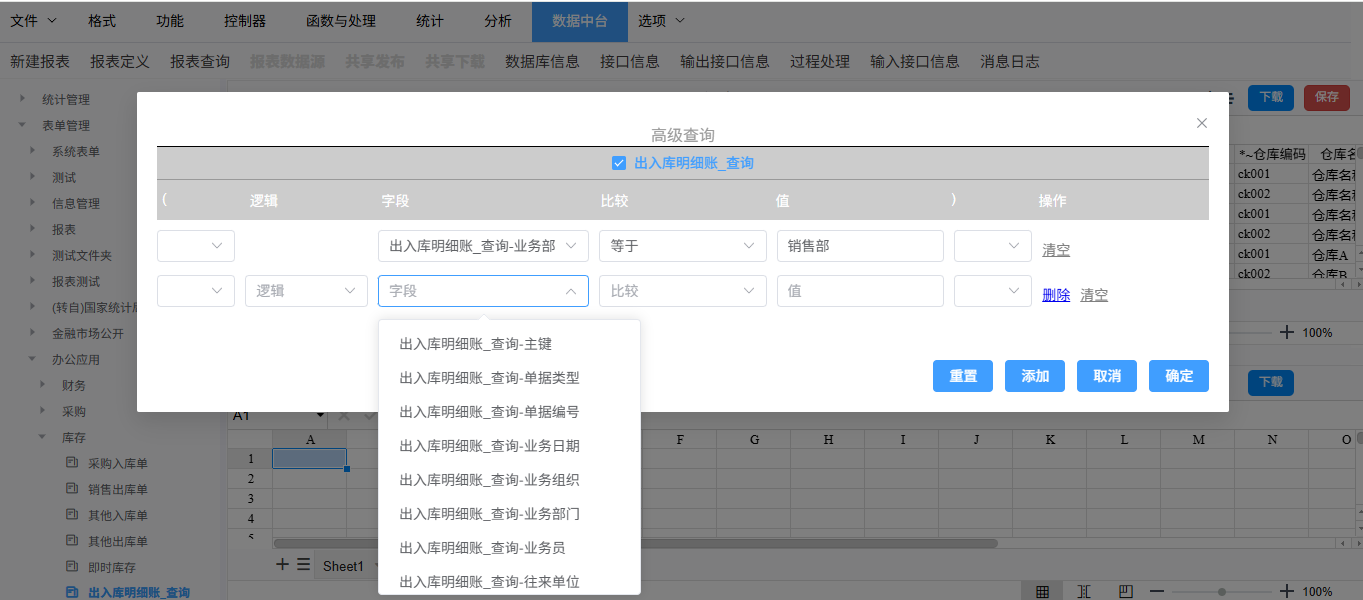The height and width of the screenshot is (600, 1363).
Task: Click the 删除 link in second row
Action: (1056, 295)
